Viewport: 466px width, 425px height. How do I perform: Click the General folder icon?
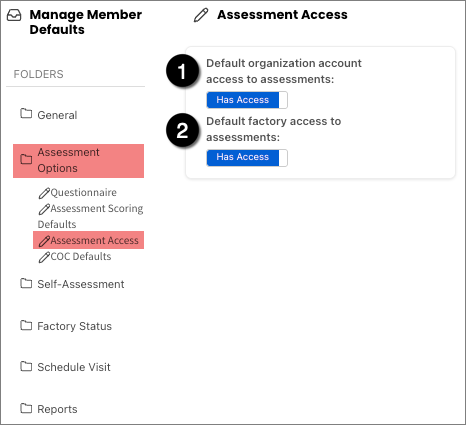point(26,113)
